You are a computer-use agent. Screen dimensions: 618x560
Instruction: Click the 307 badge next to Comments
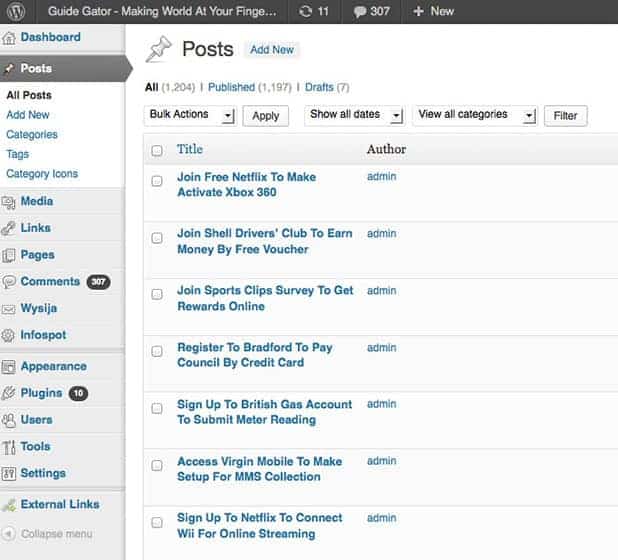coord(98,282)
